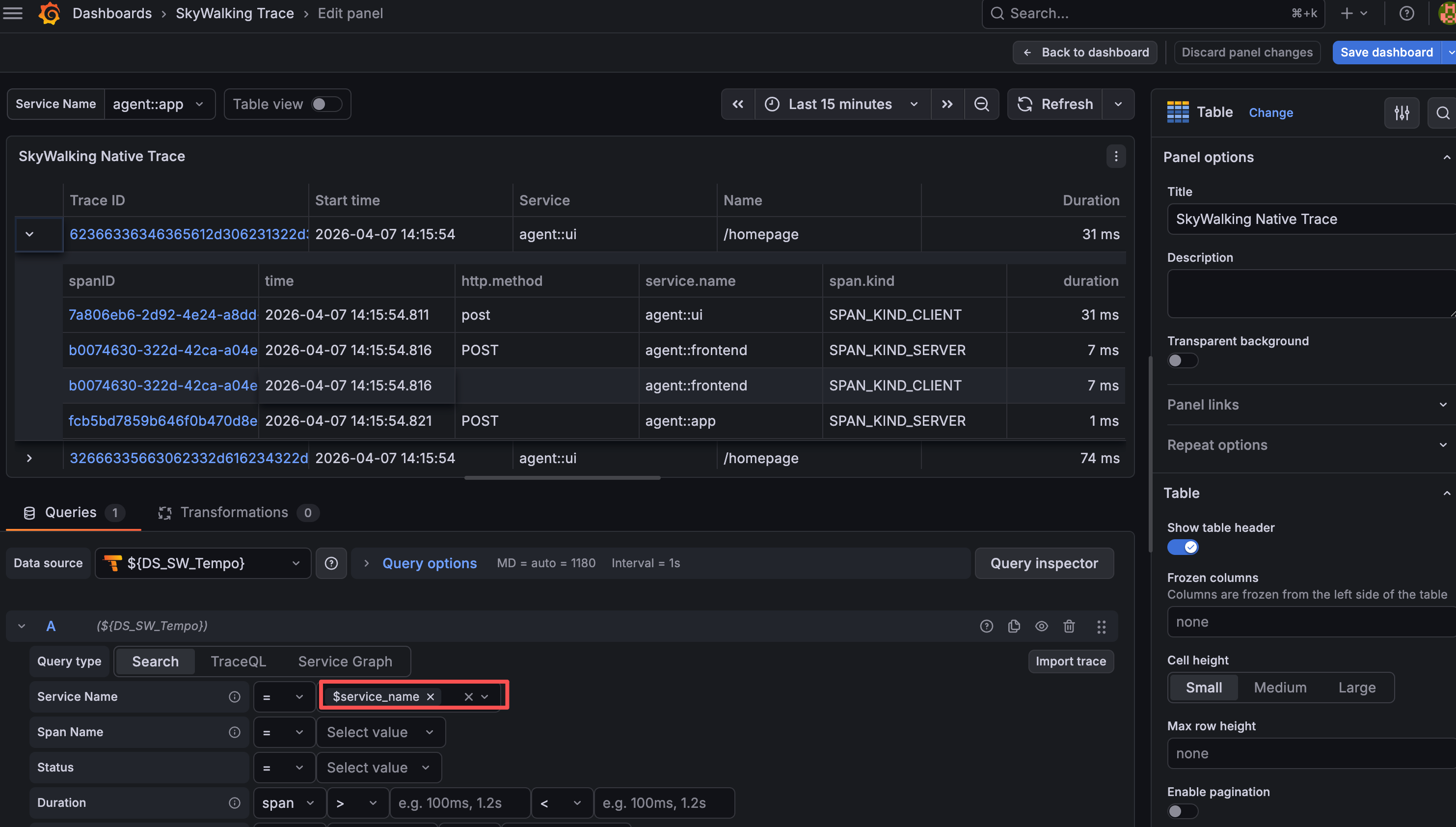Viewport: 1456px width, 827px height.
Task: Switch to the Transformations tab
Action: point(234,512)
